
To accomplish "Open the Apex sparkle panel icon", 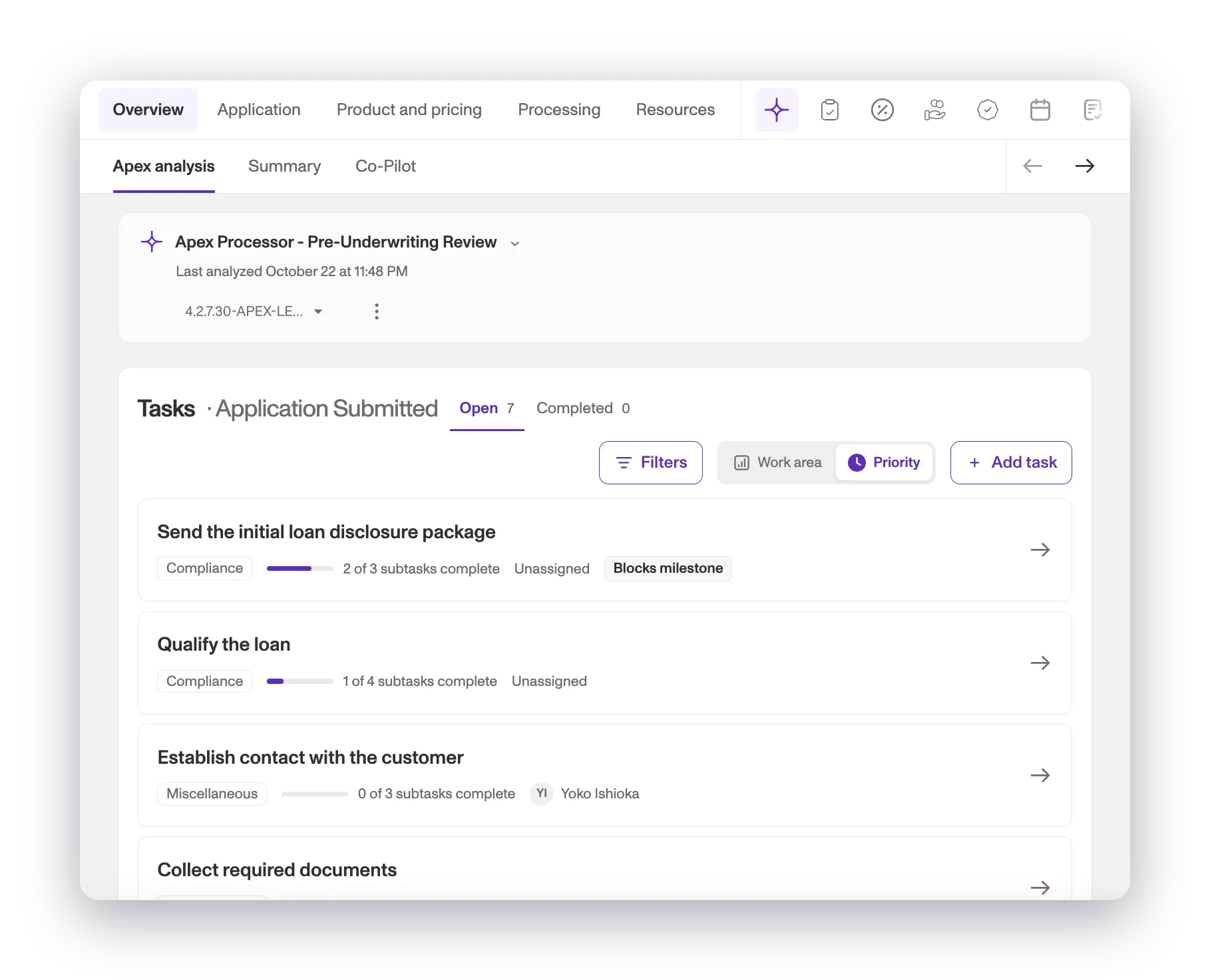I will [777, 110].
